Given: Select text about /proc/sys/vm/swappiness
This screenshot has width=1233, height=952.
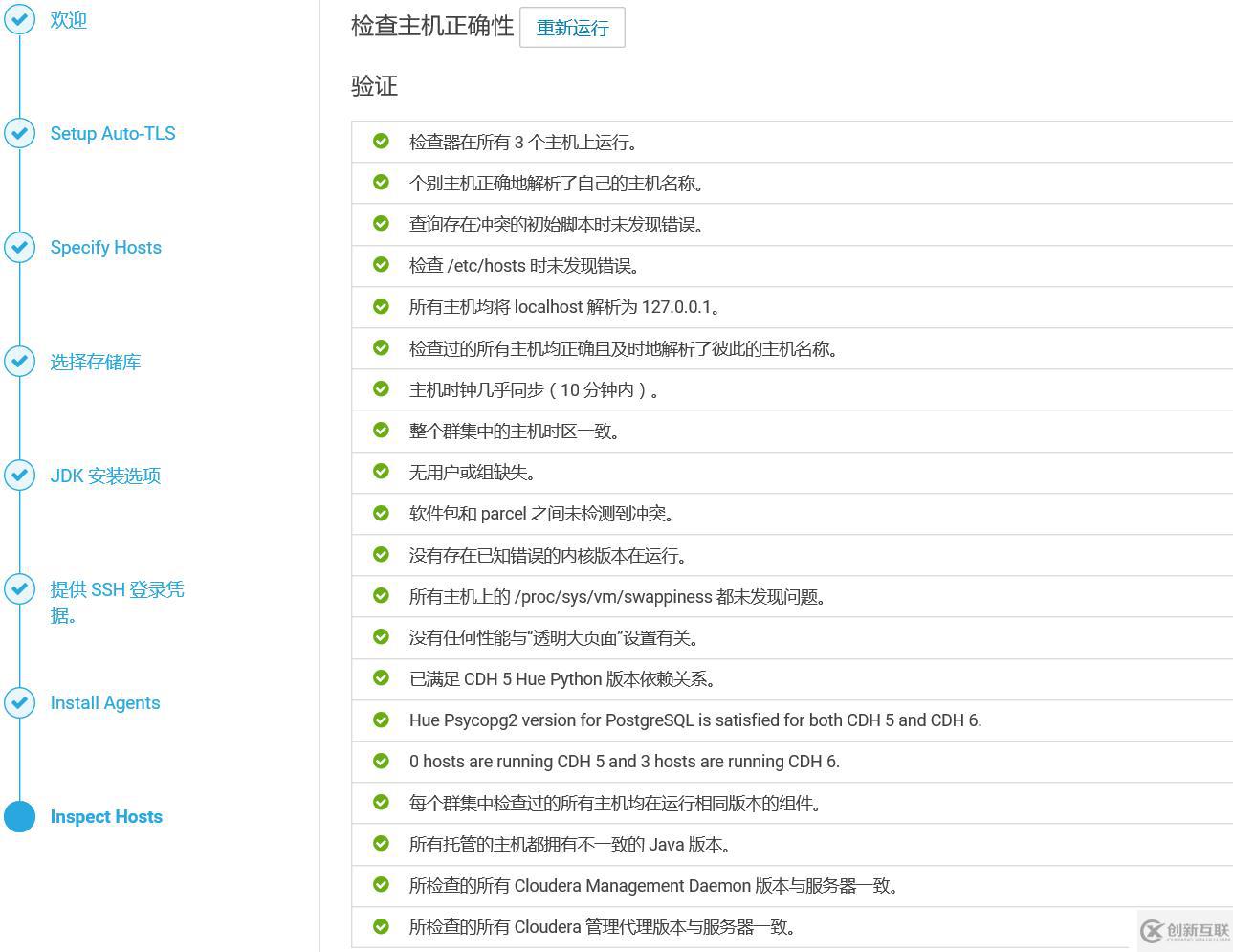Looking at the screenshot, I should 618,597.
